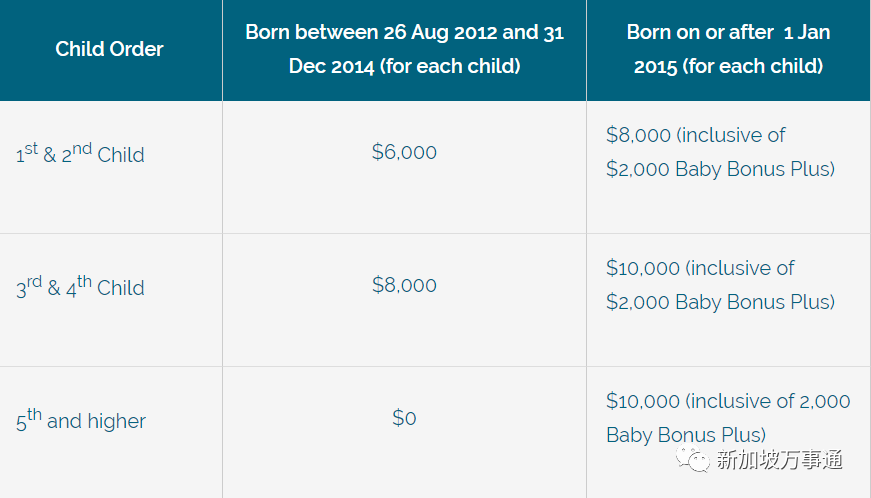Select the Child Order column header
871x498 pixels.
coord(110,49)
